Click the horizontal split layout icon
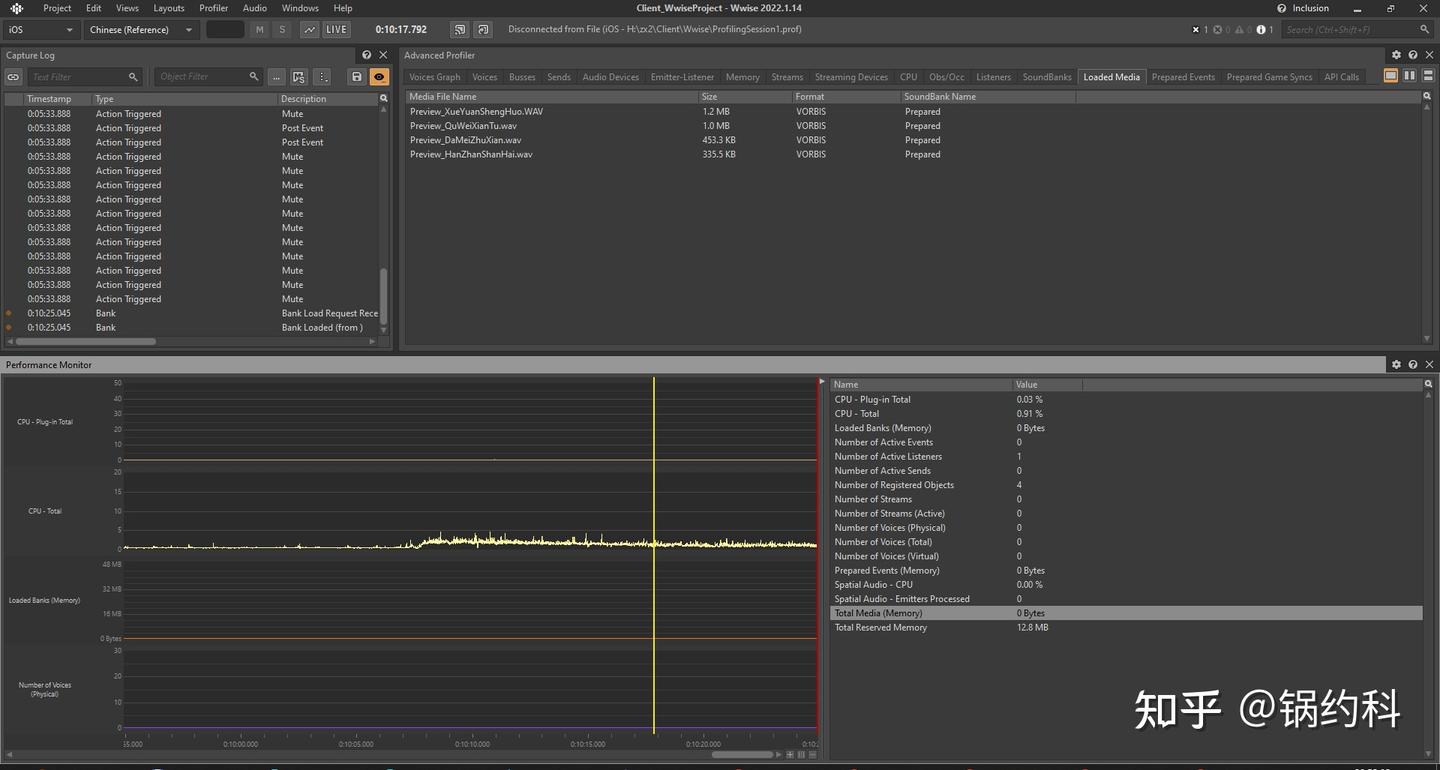Screen dimensions: 1440x770 click(x=1428, y=76)
